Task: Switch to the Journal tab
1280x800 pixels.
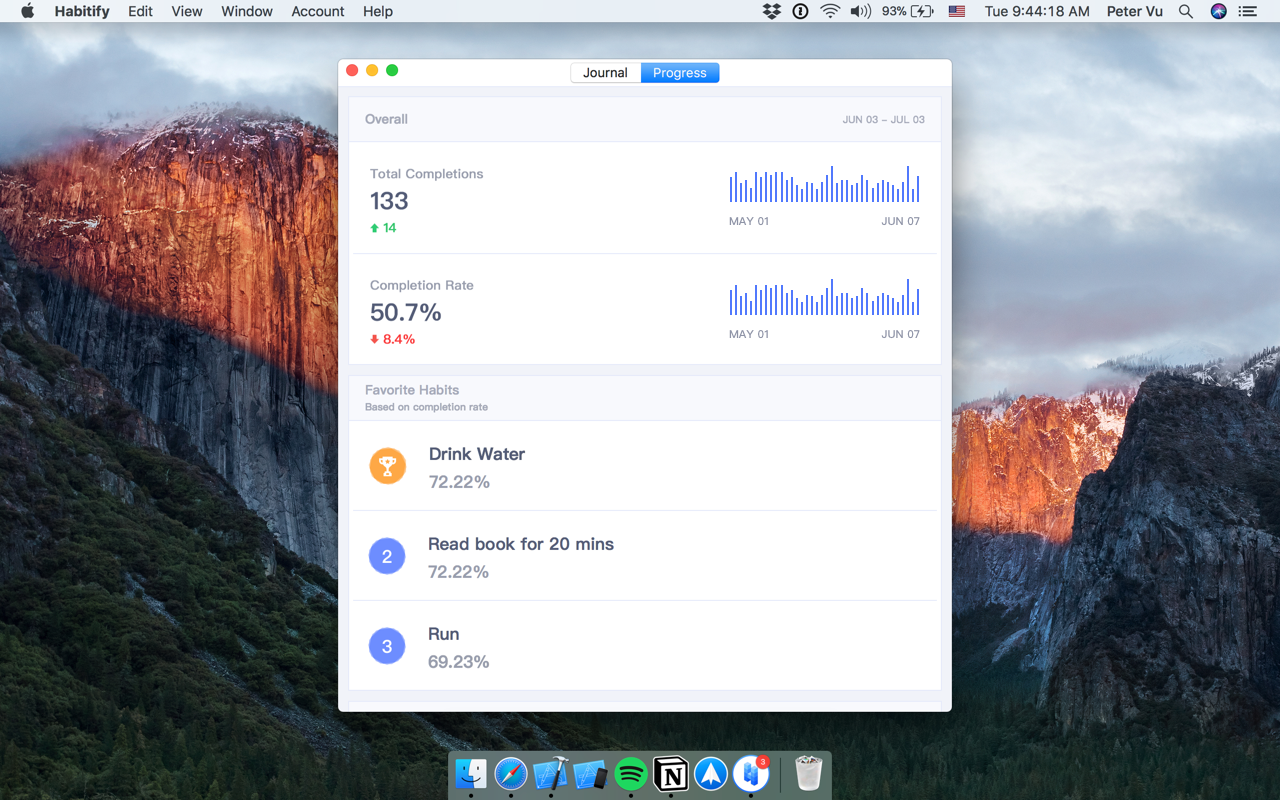Action: click(x=605, y=72)
